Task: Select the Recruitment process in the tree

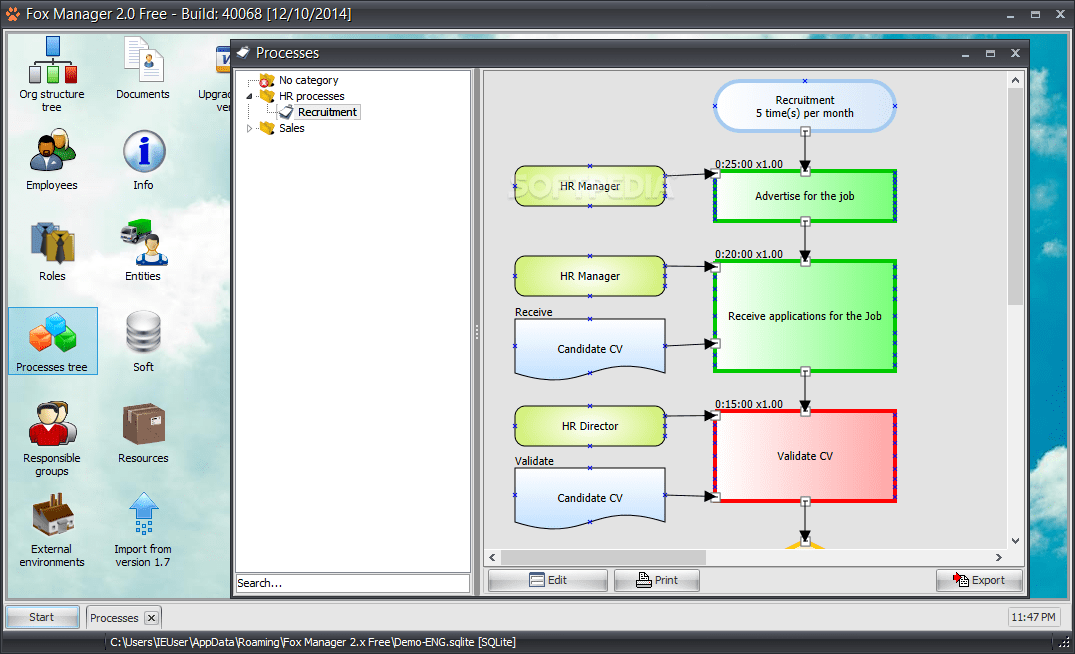Action: click(x=318, y=112)
